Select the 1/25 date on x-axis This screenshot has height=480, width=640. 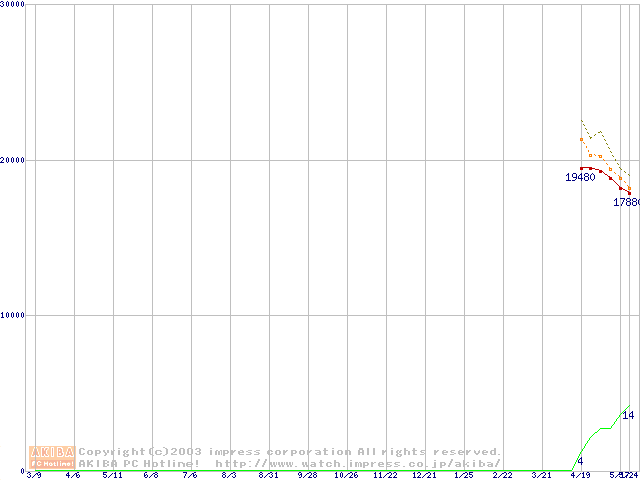point(463,475)
